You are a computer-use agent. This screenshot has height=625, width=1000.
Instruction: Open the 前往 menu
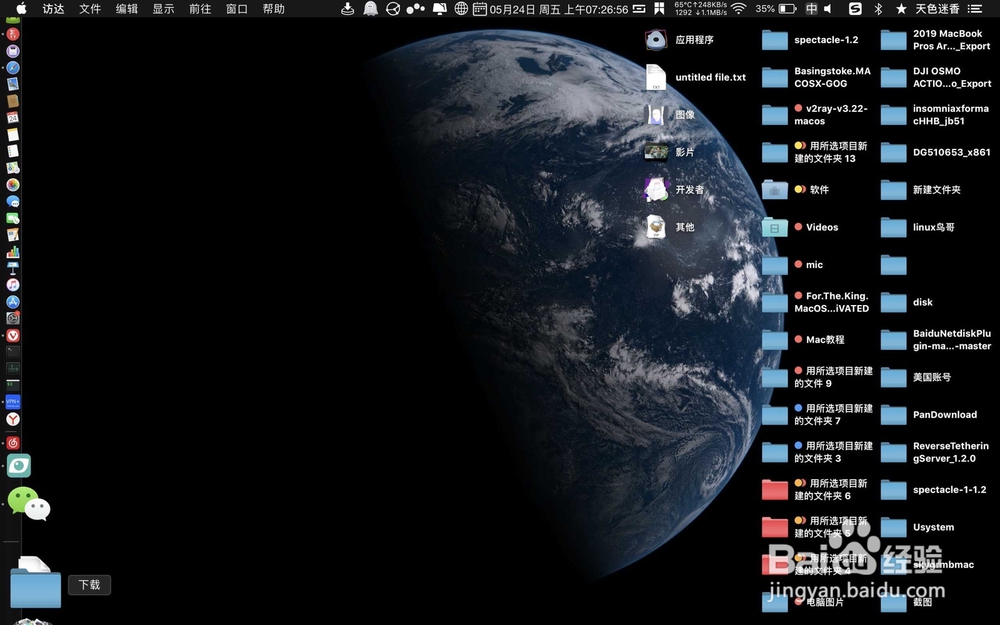(x=200, y=9)
